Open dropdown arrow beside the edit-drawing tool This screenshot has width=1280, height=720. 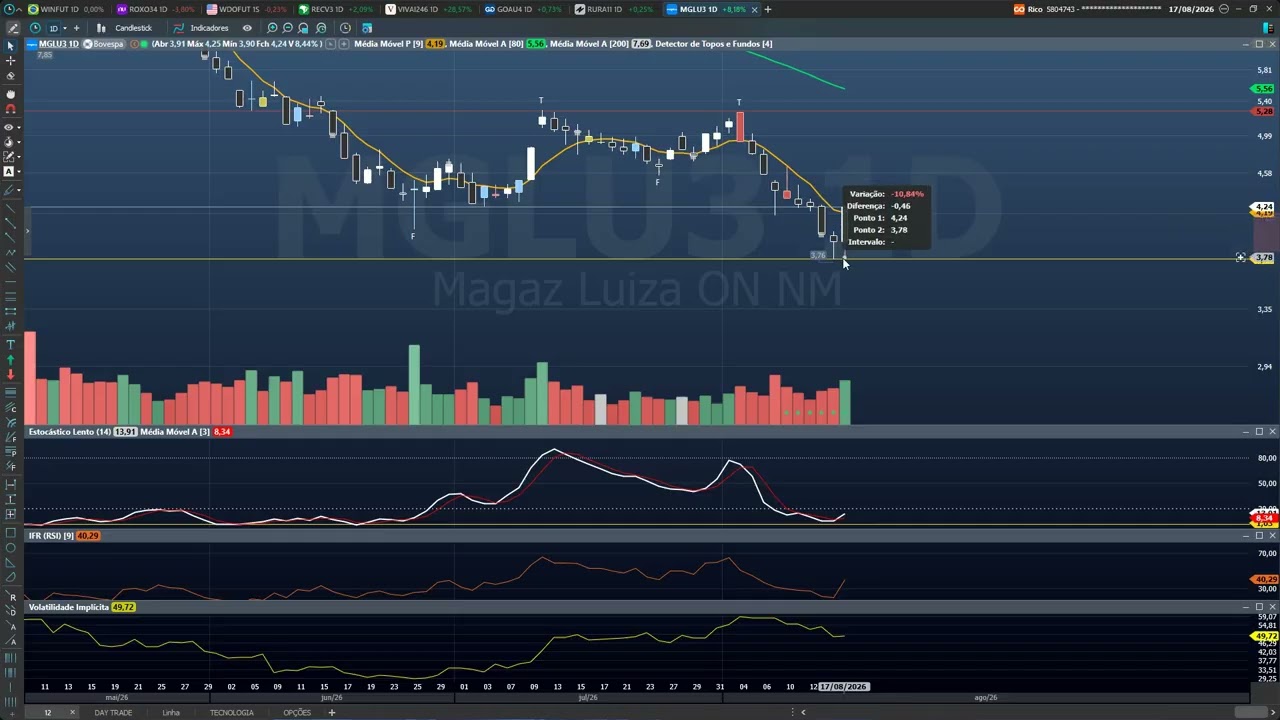click(x=19, y=156)
